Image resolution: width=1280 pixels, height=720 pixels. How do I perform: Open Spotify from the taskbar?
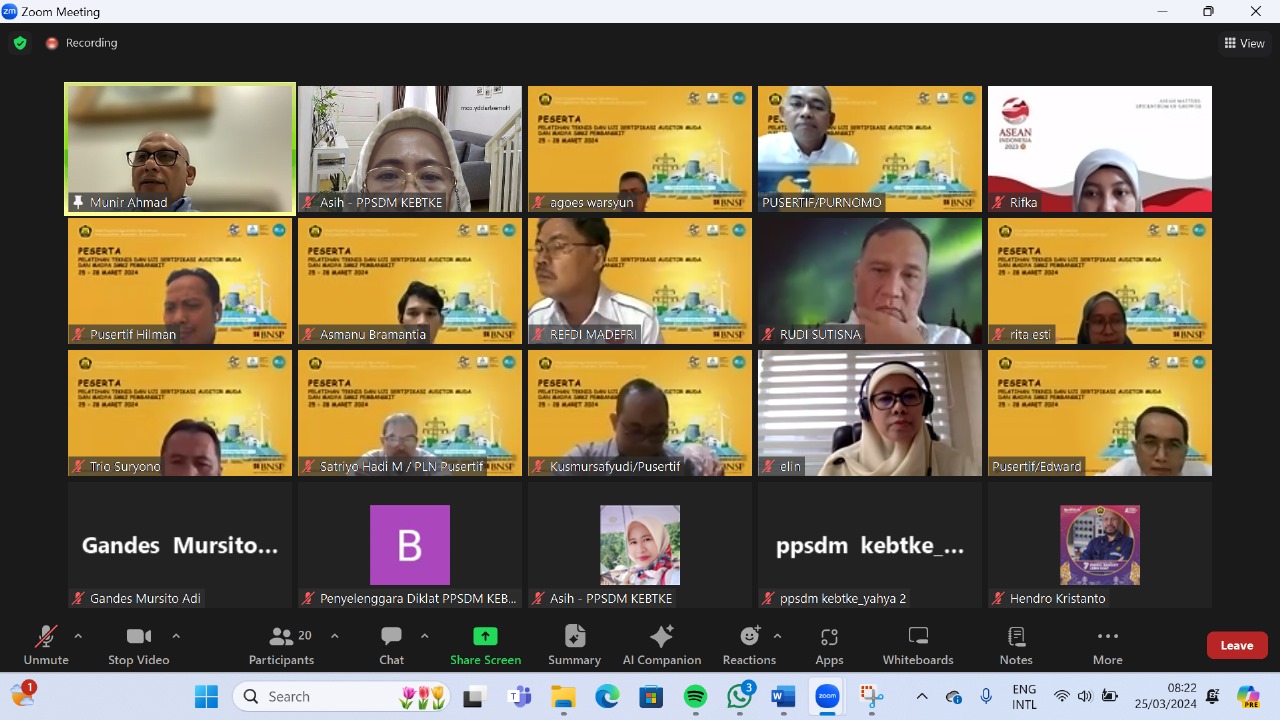695,697
